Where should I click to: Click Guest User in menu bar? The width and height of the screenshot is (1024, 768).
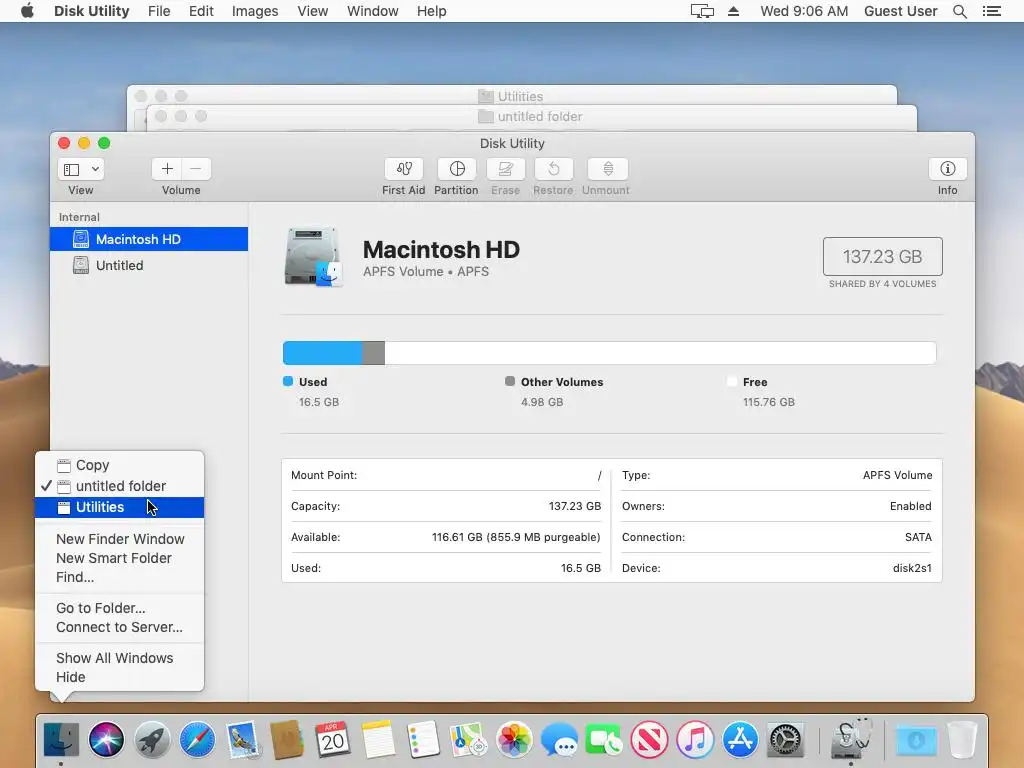pyautogui.click(x=901, y=11)
